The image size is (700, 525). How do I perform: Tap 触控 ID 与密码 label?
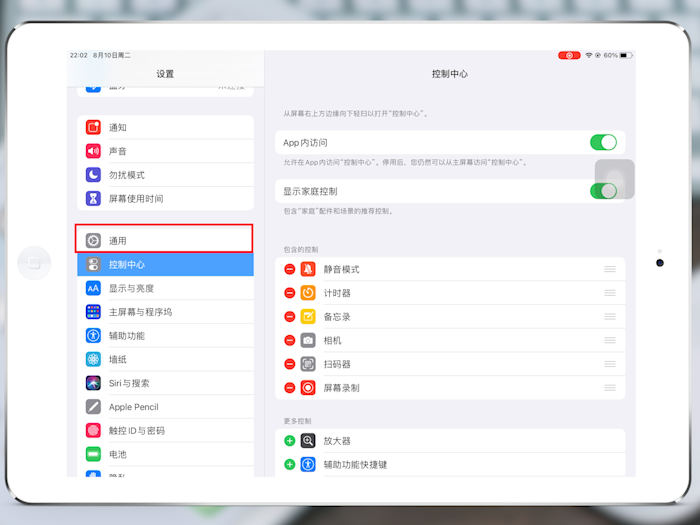[x=137, y=430]
